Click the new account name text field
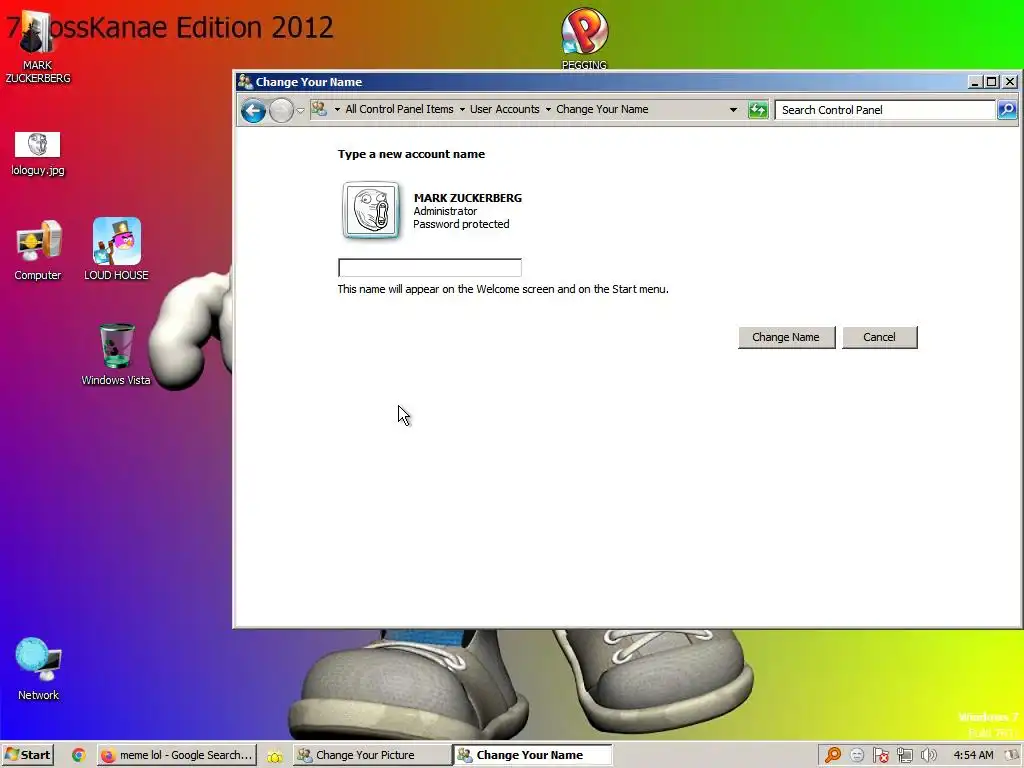The width and height of the screenshot is (1024, 768). click(x=430, y=267)
